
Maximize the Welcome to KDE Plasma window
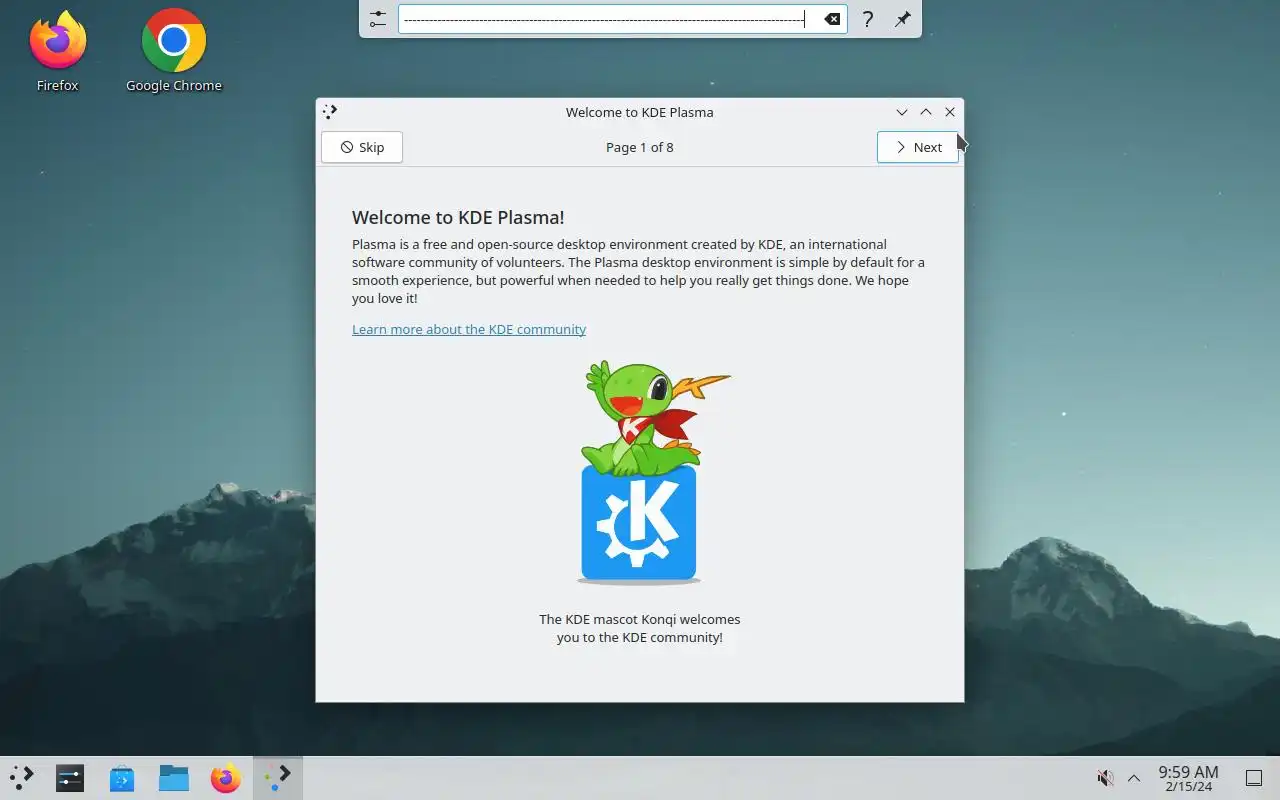pos(926,112)
